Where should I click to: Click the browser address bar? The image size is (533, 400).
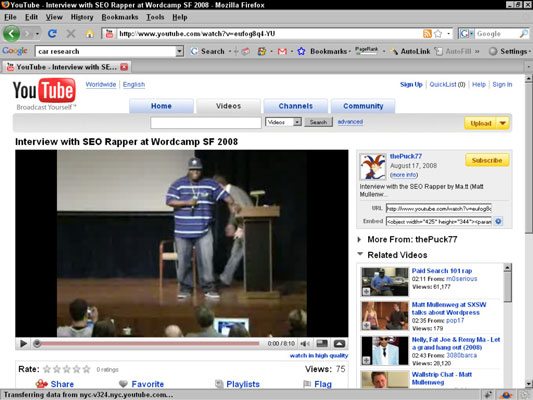269,34
